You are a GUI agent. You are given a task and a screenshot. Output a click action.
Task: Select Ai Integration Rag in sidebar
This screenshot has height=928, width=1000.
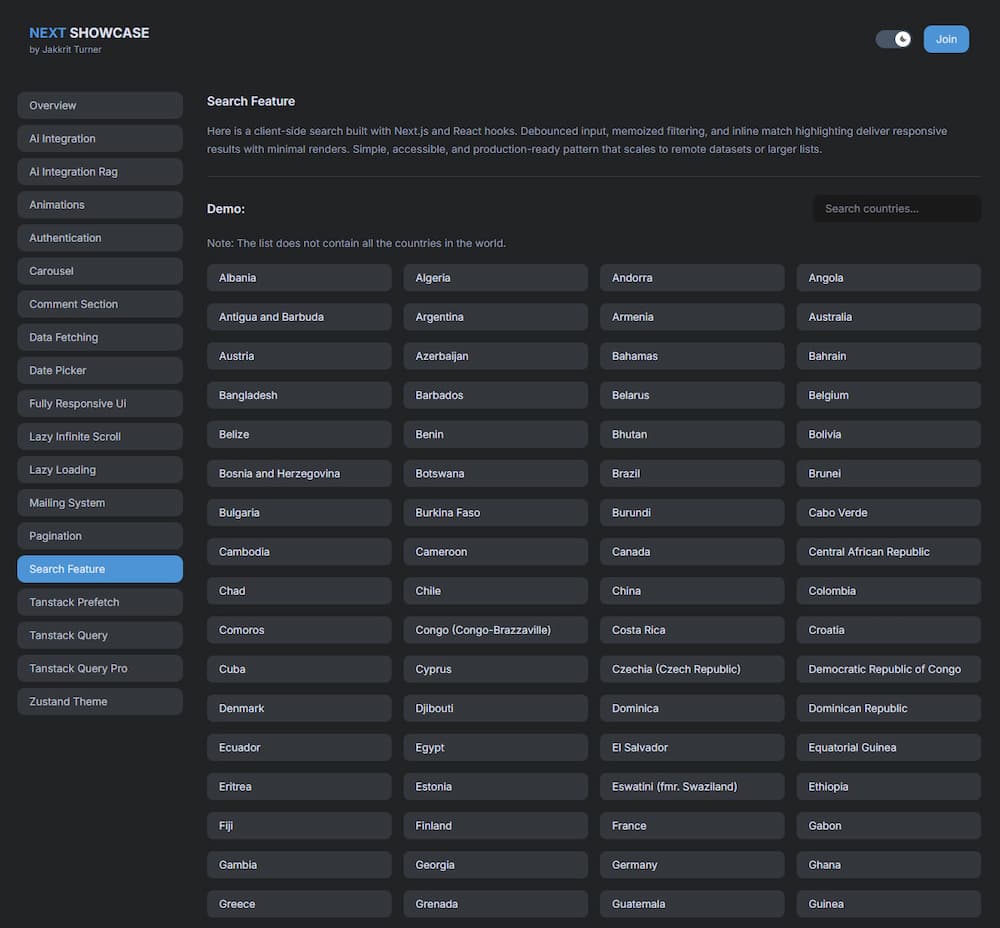100,172
